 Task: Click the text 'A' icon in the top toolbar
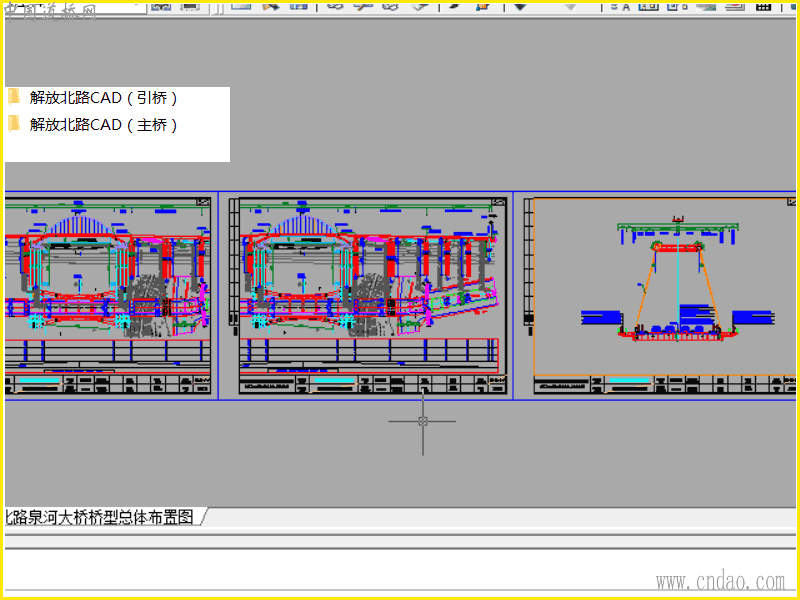point(626,7)
